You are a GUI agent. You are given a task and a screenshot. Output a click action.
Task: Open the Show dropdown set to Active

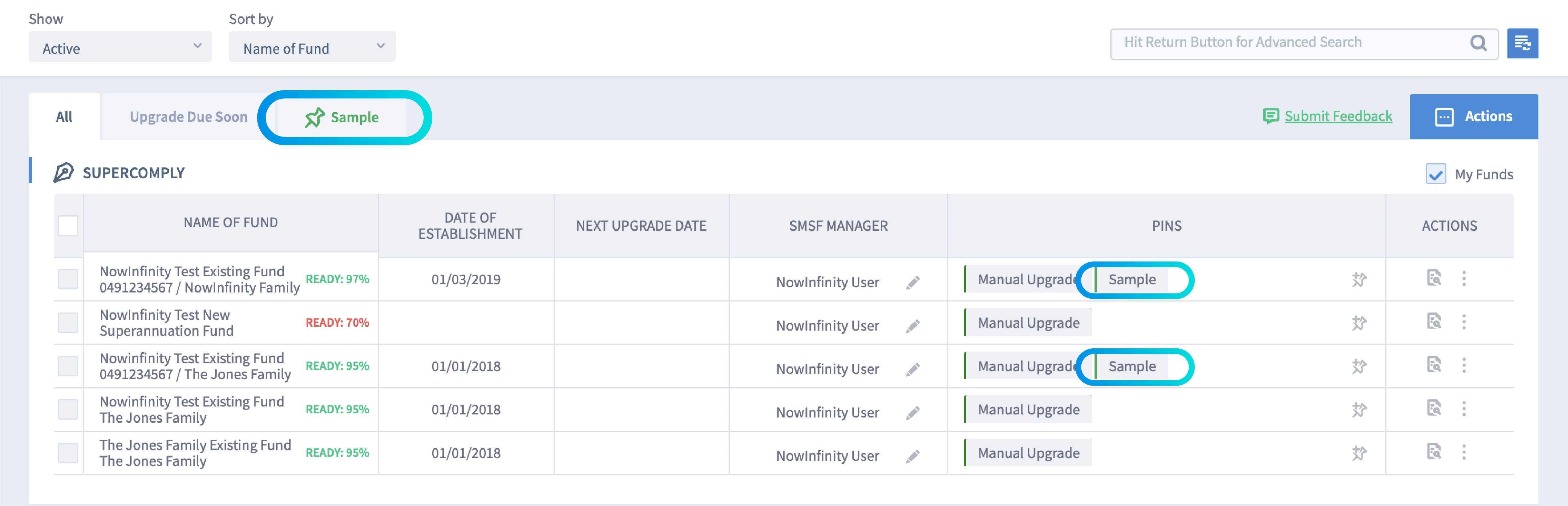pos(120,47)
